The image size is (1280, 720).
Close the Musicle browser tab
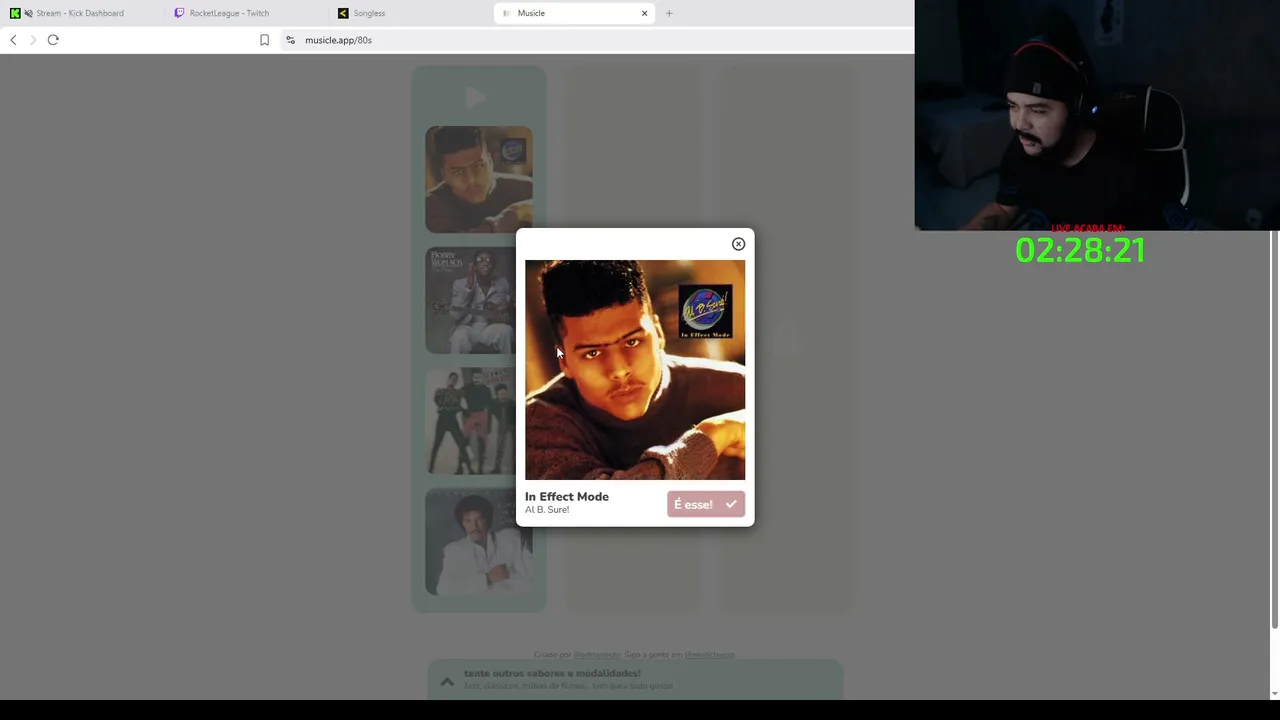coord(644,13)
